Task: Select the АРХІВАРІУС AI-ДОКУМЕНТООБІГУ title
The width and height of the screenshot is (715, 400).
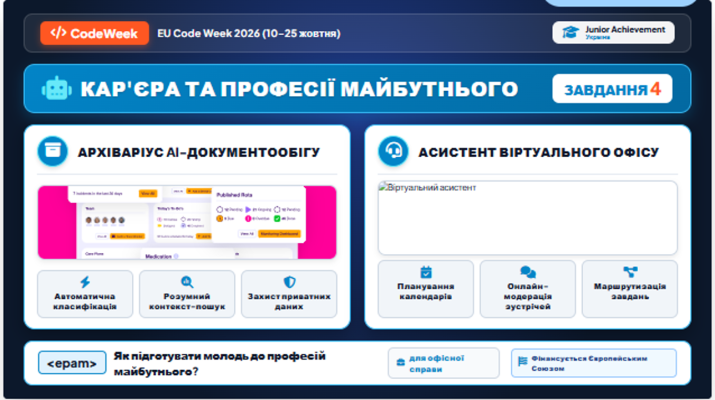Action: (199, 152)
